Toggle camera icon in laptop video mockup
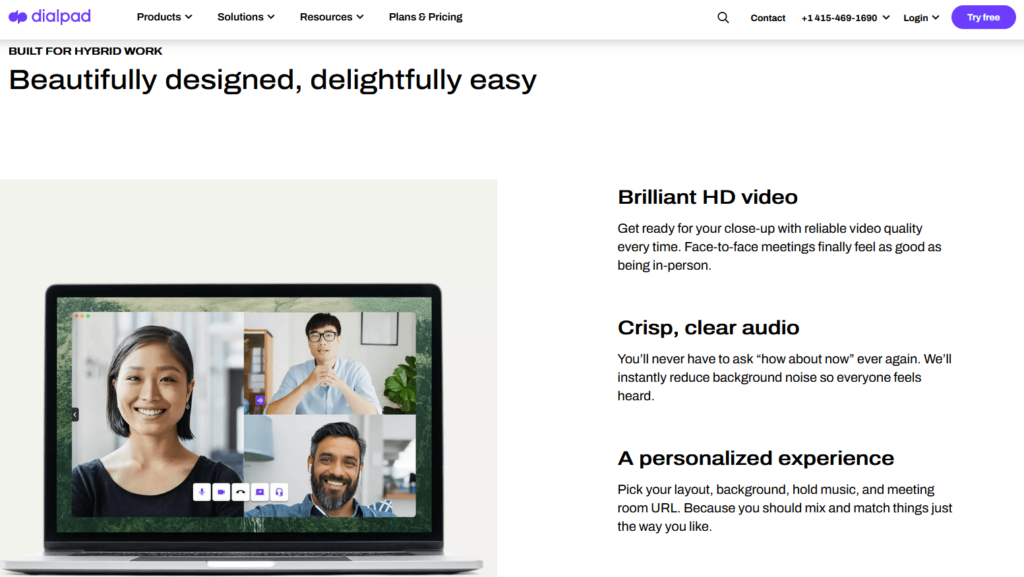 point(221,492)
